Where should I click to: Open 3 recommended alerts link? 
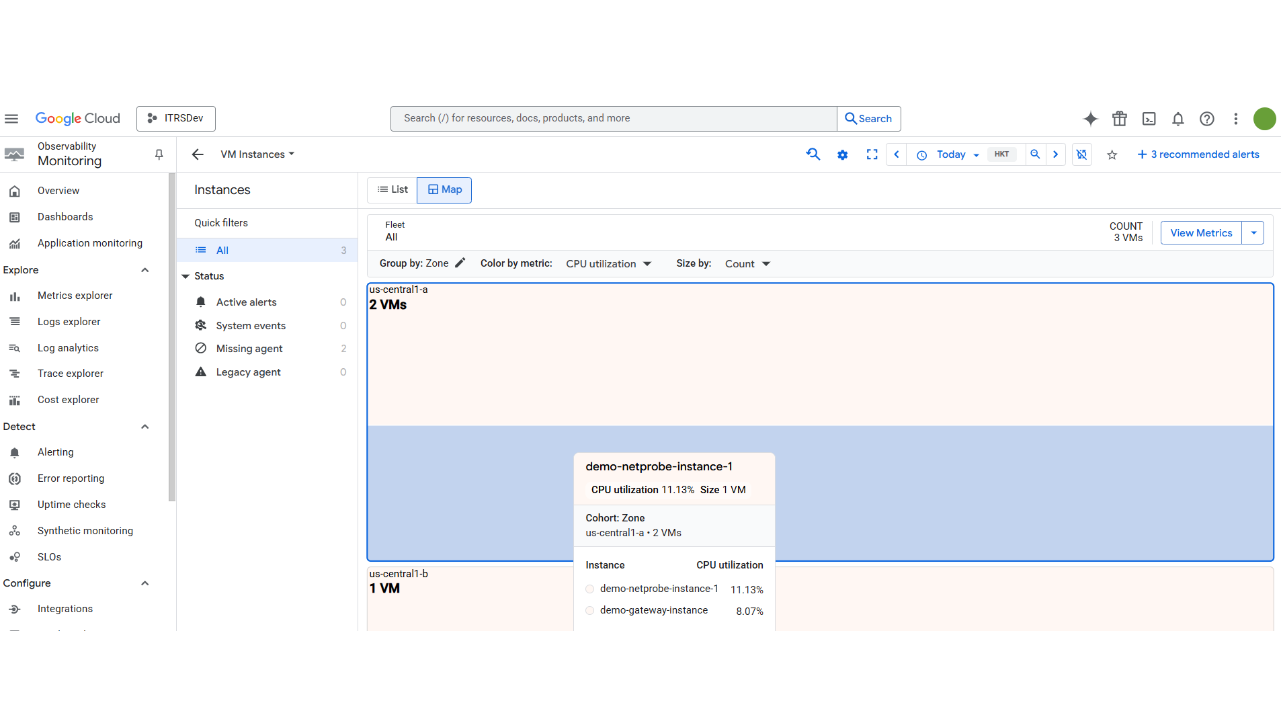coord(1198,155)
